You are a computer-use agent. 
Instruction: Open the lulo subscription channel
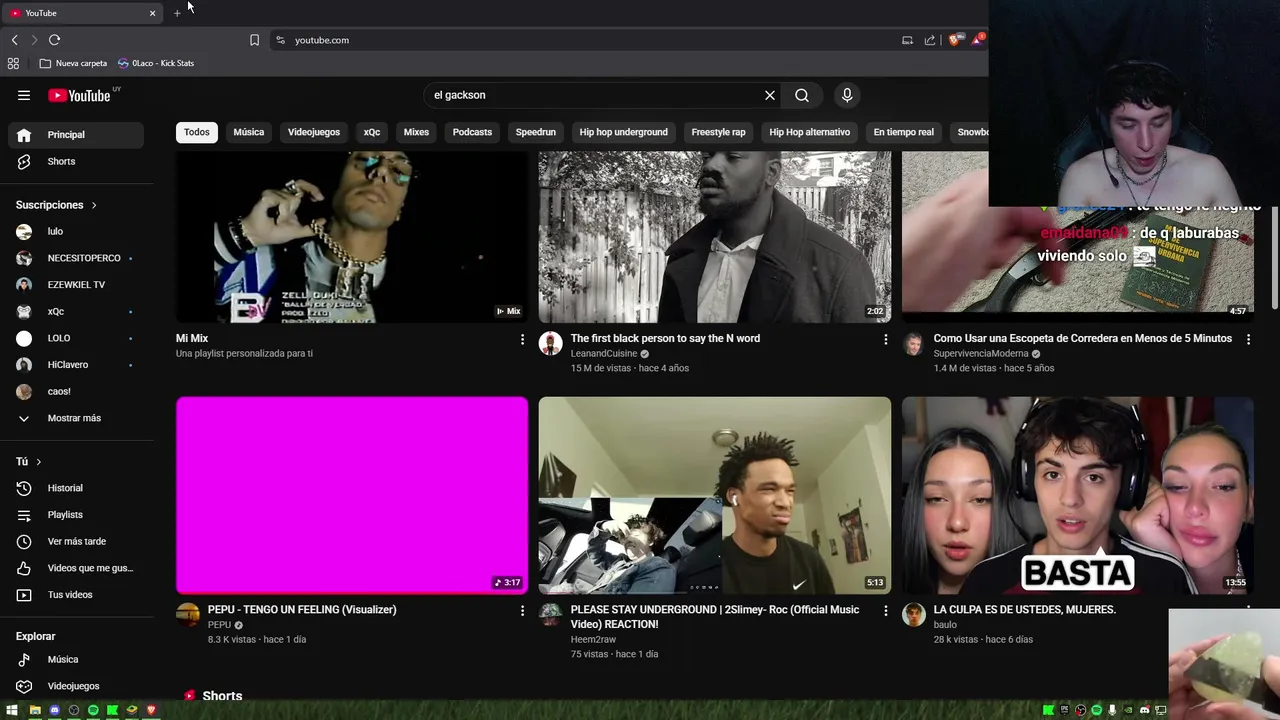pyautogui.click(x=76, y=231)
